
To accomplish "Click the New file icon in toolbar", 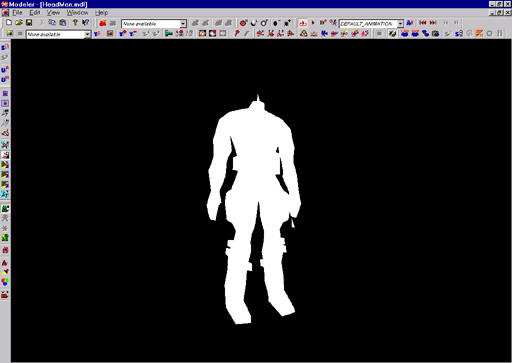I will click(x=9, y=23).
